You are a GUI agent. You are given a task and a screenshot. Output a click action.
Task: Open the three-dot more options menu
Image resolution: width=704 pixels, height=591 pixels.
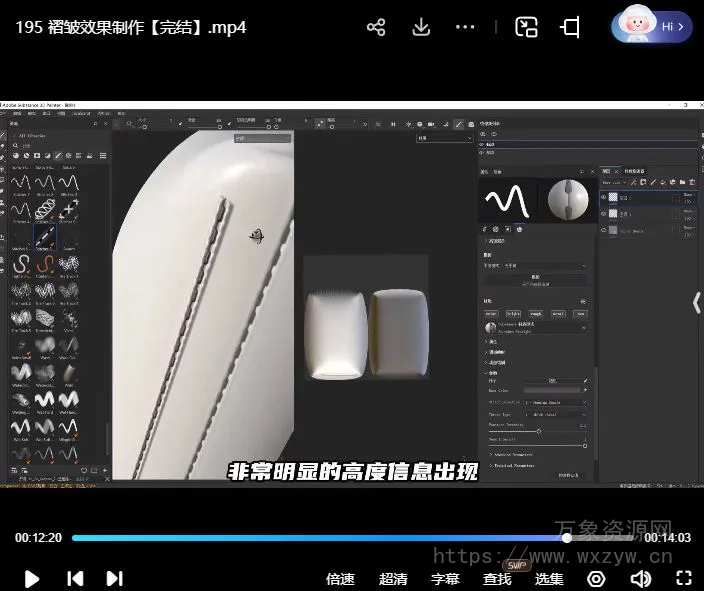pos(467,27)
